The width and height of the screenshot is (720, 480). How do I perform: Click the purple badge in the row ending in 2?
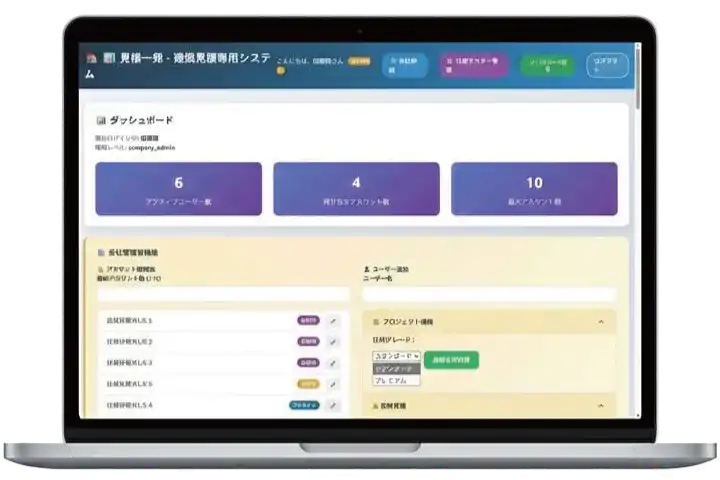309,341
